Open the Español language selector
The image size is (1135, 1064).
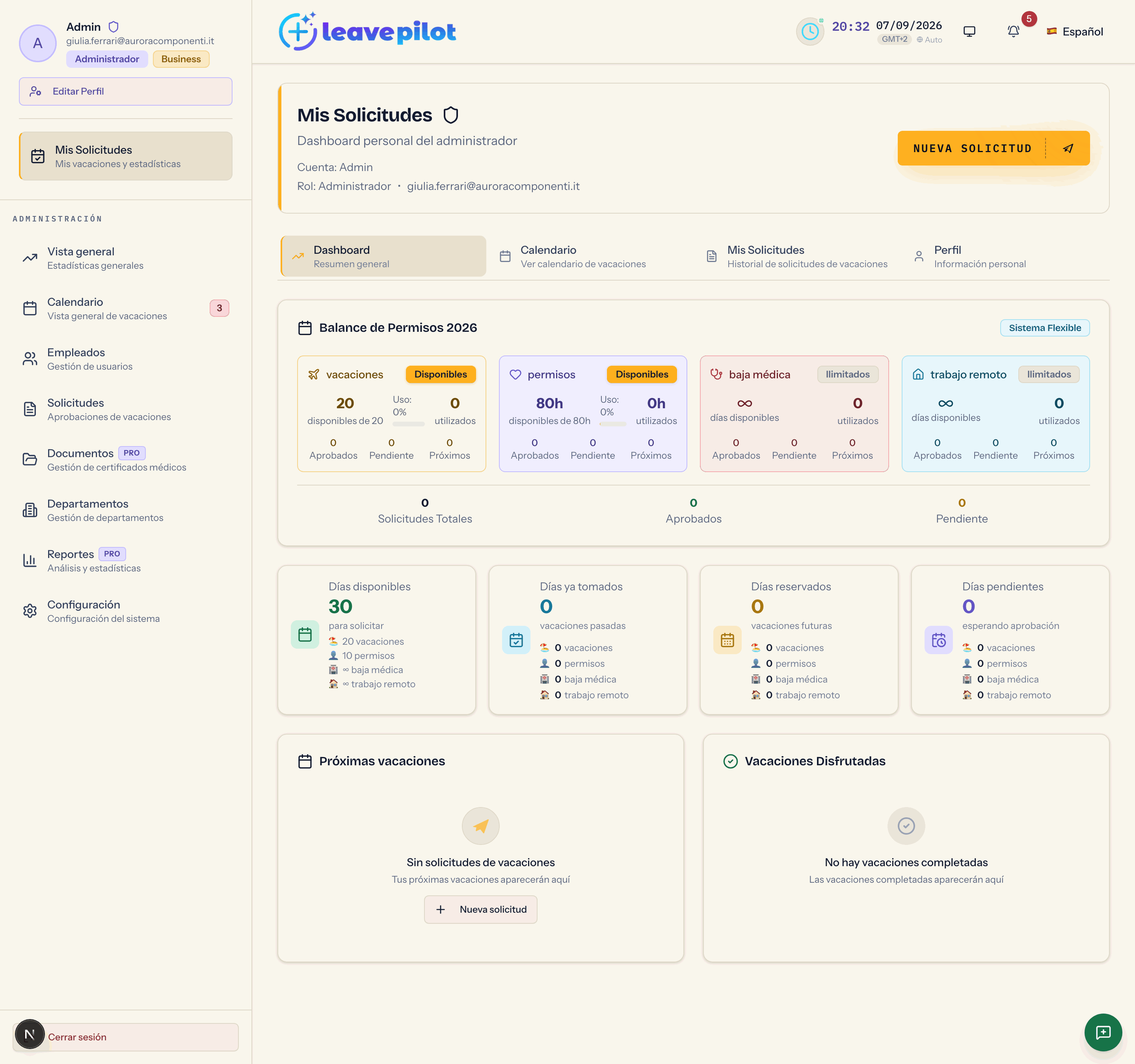point(1074,32)
